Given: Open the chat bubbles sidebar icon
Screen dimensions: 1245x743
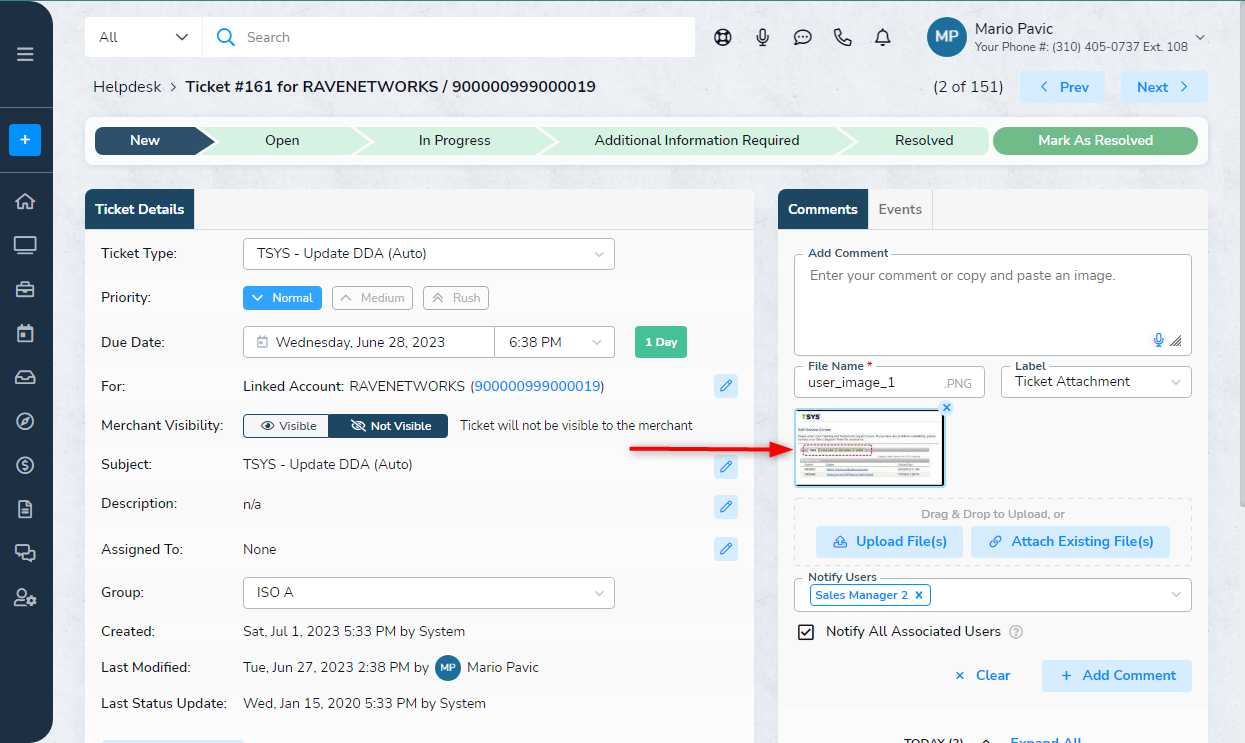Looking at the screenshot, I should point(26,553).
